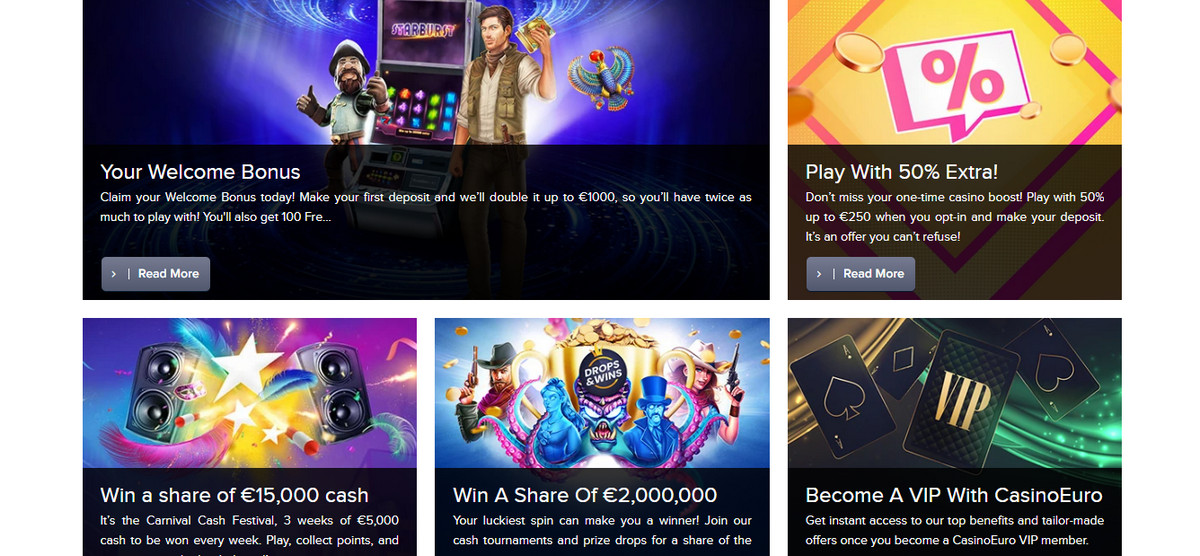Viewport: 1200px width, 556px height.
Task: Open the Carnival speakers promotion image
Action: 250,393
